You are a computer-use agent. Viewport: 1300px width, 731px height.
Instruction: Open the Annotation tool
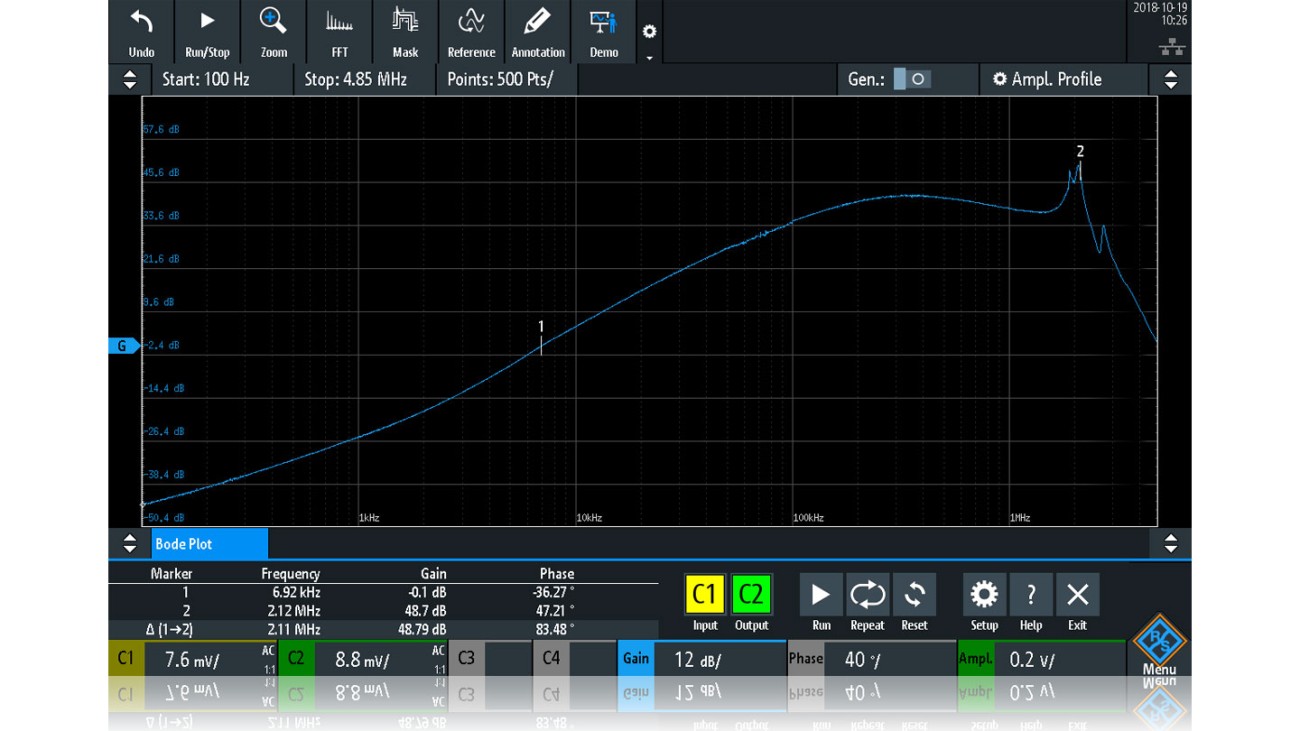[537, 31]
